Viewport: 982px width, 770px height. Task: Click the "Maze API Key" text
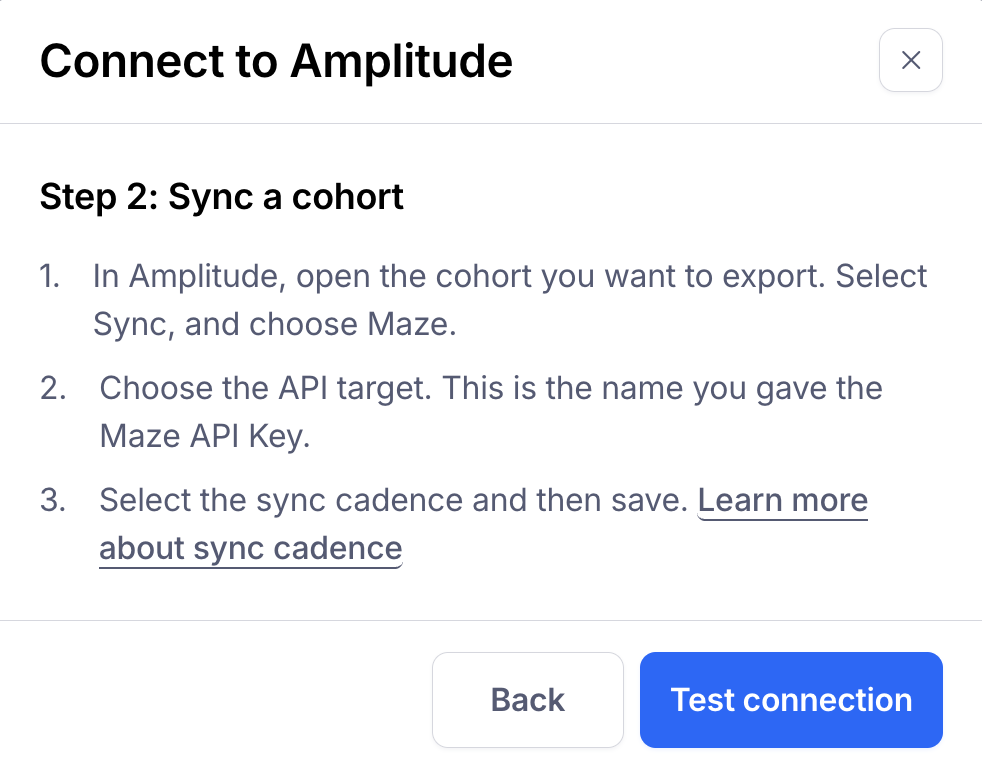pos(200,437)
